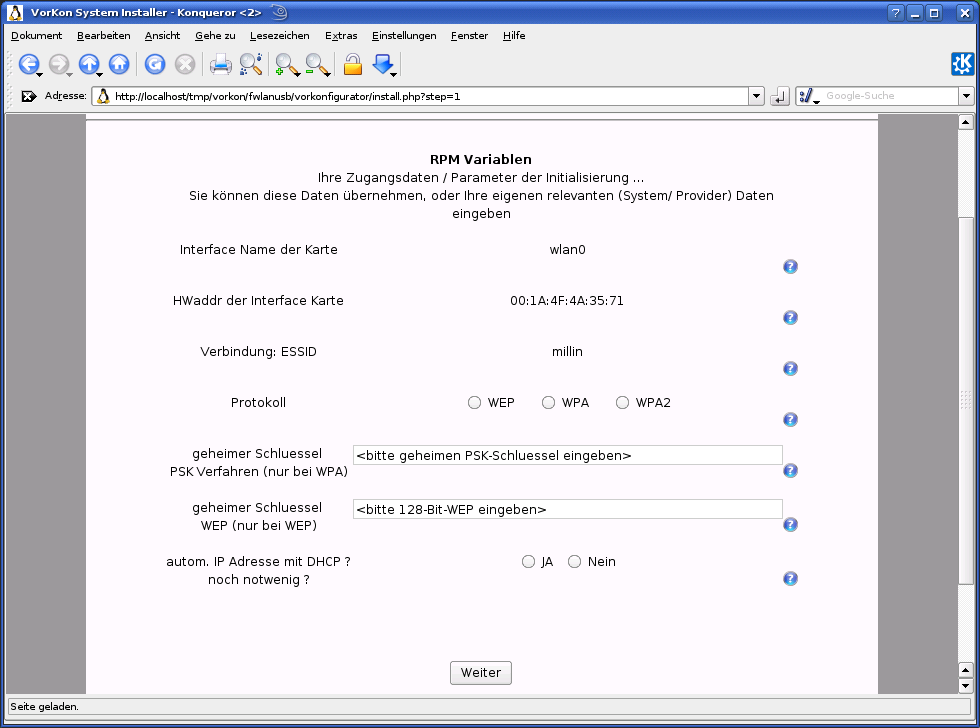980x728 pixels.
Task: Open help for Interface Name der Karte
Action: tap(790, 267)
